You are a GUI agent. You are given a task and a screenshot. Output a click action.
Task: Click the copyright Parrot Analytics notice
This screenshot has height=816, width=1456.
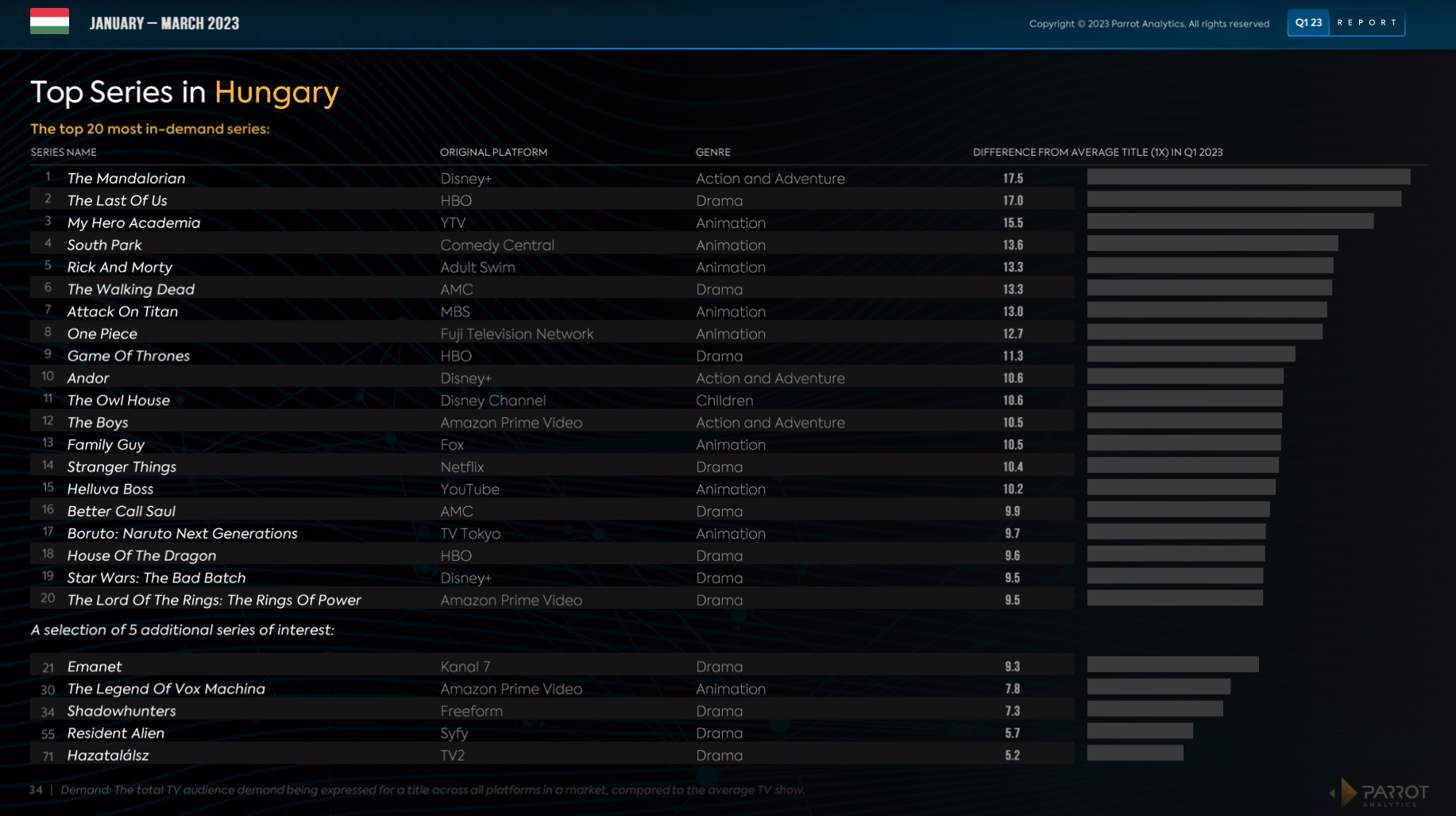pyautogui.click(x=1149, y=24)
